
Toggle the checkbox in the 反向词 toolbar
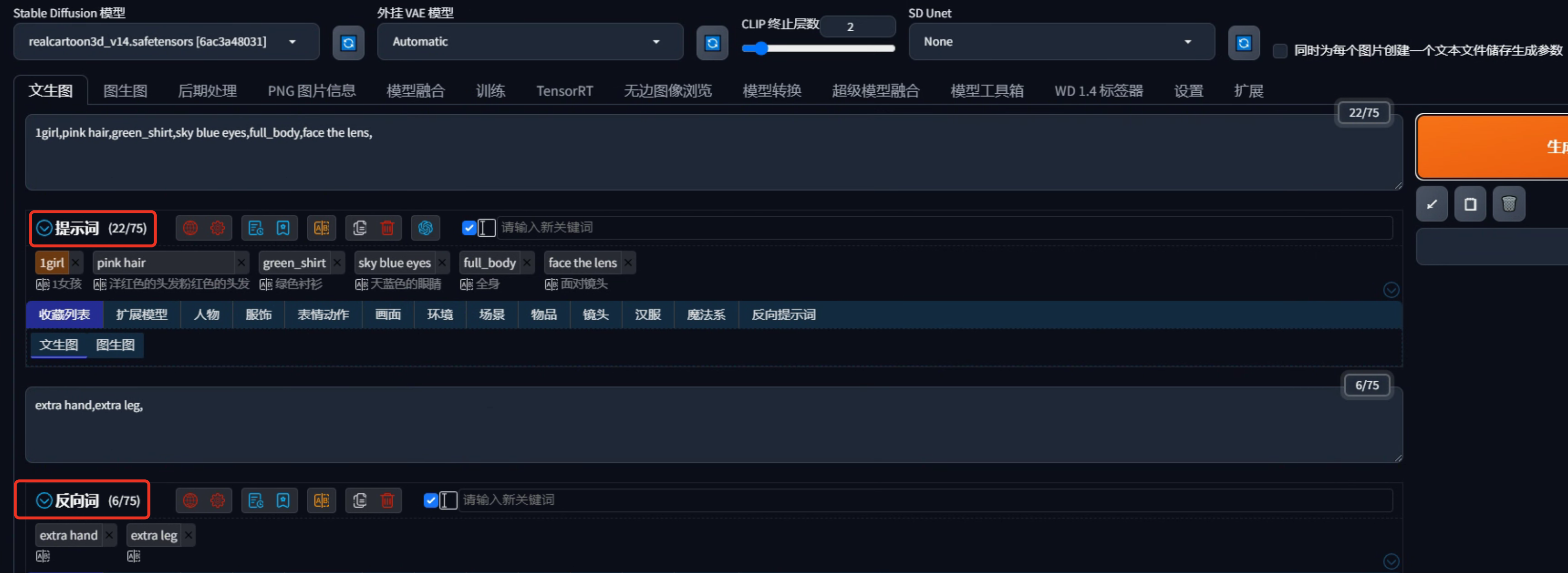pos(430,500)
